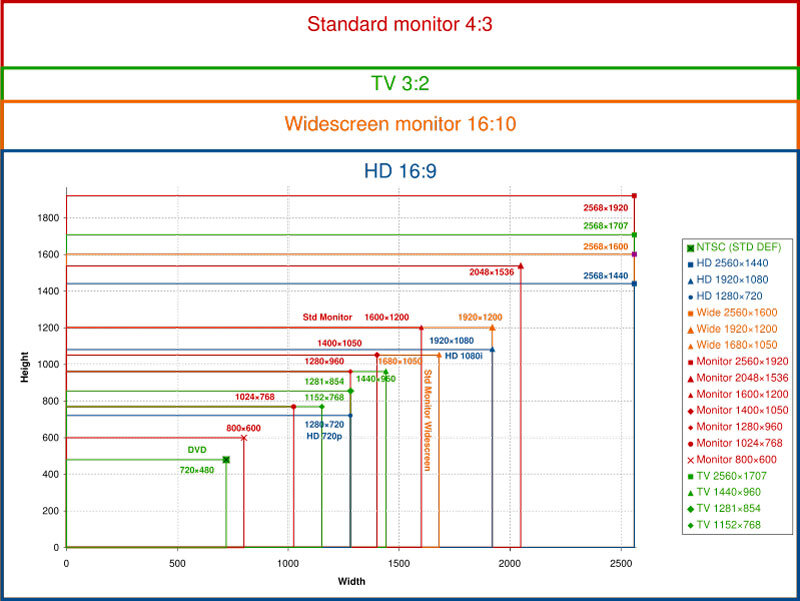The image size is (800, 601).
Task: Click the NTSC (STD DEF) legend marker
Action: [690, 246]
